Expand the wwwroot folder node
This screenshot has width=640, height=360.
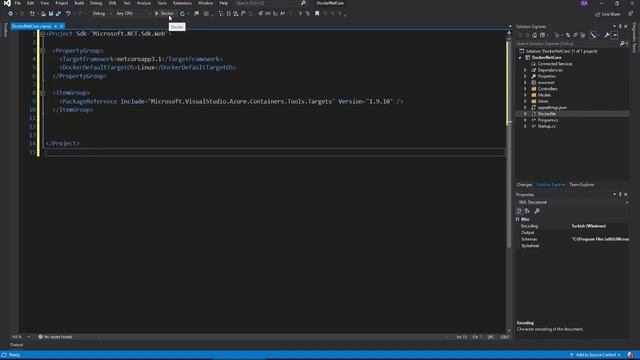pos(525,82)
